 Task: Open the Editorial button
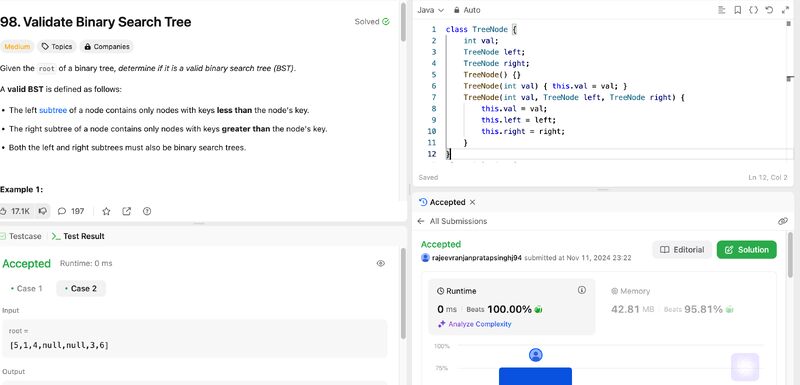tap(682, 250)
